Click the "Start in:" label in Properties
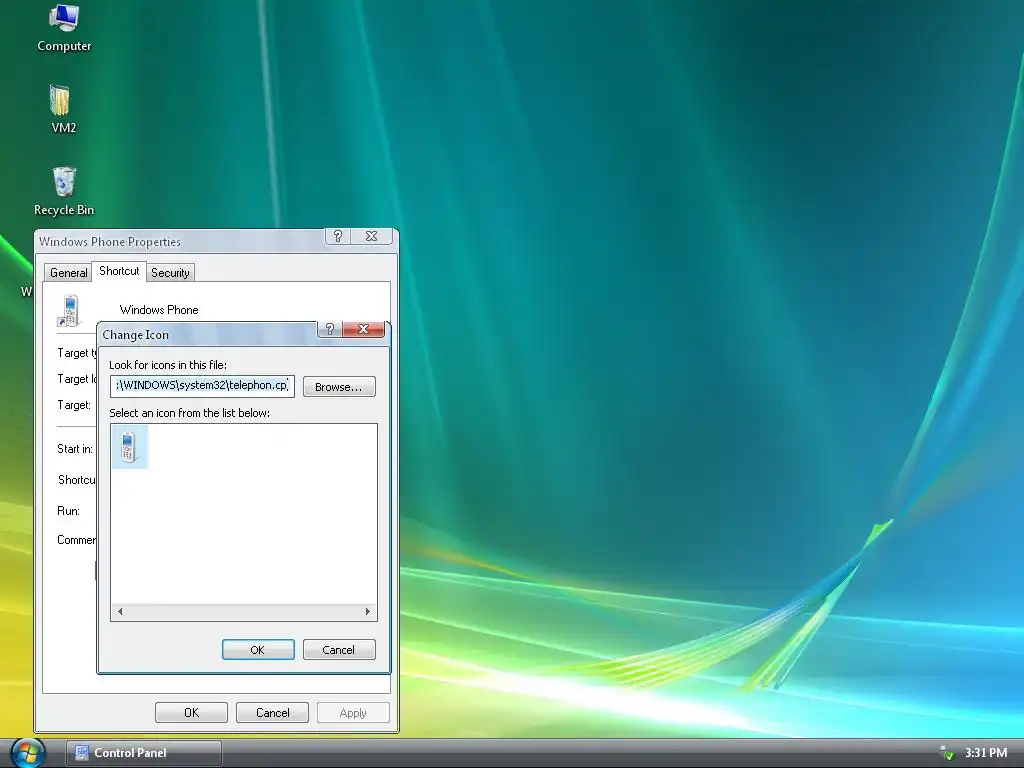Viewport: 1024px width, 768px height. [75, 449]
